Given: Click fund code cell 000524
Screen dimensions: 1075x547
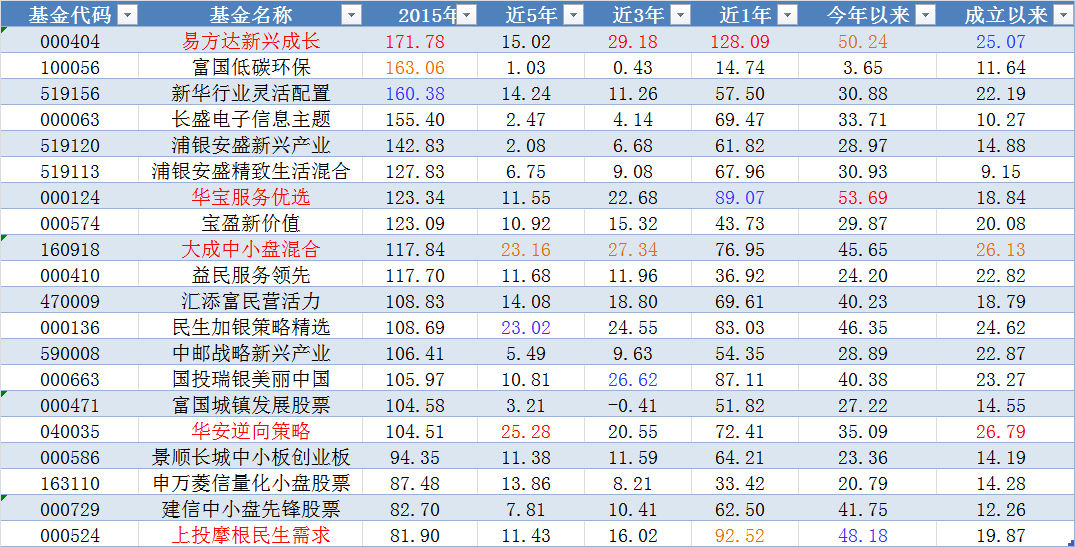Looking at the screenshot, I should (x=70, y=536).
